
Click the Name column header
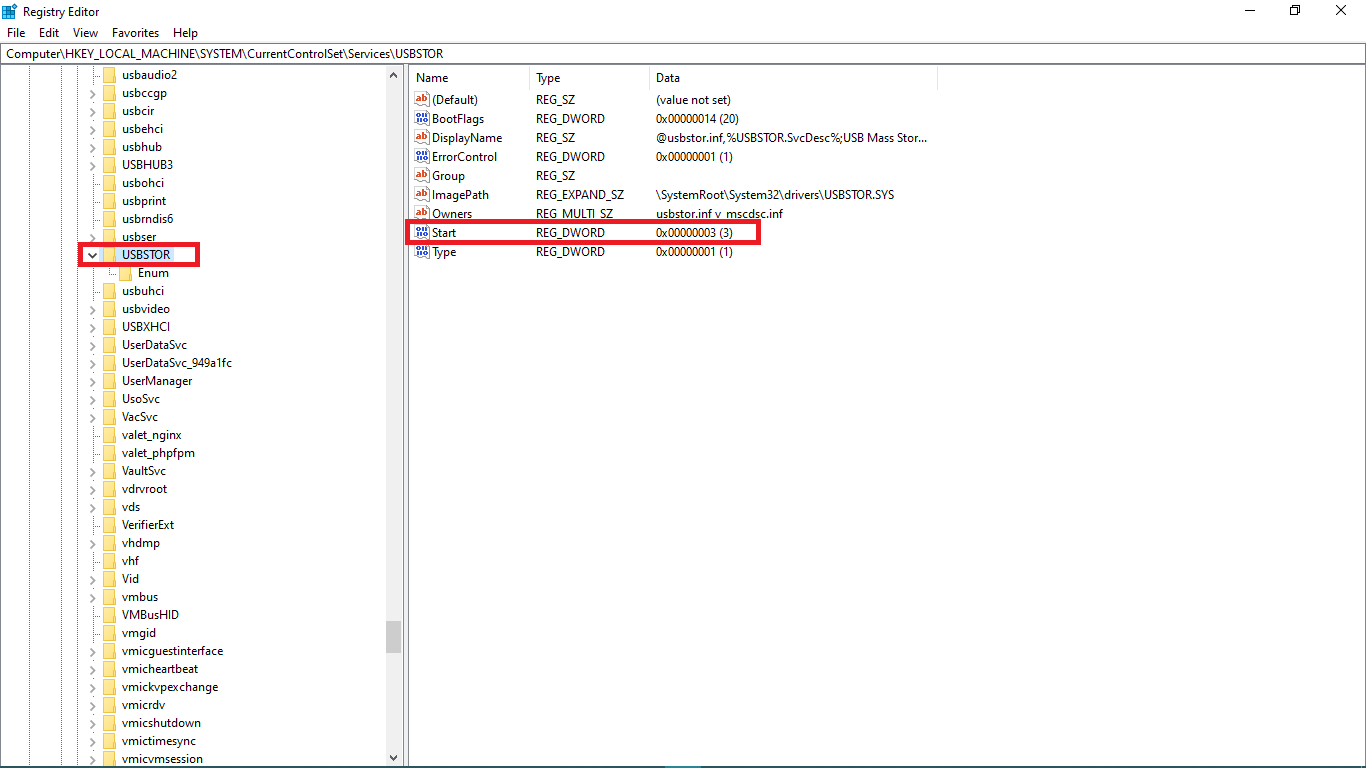pos(432,77)
